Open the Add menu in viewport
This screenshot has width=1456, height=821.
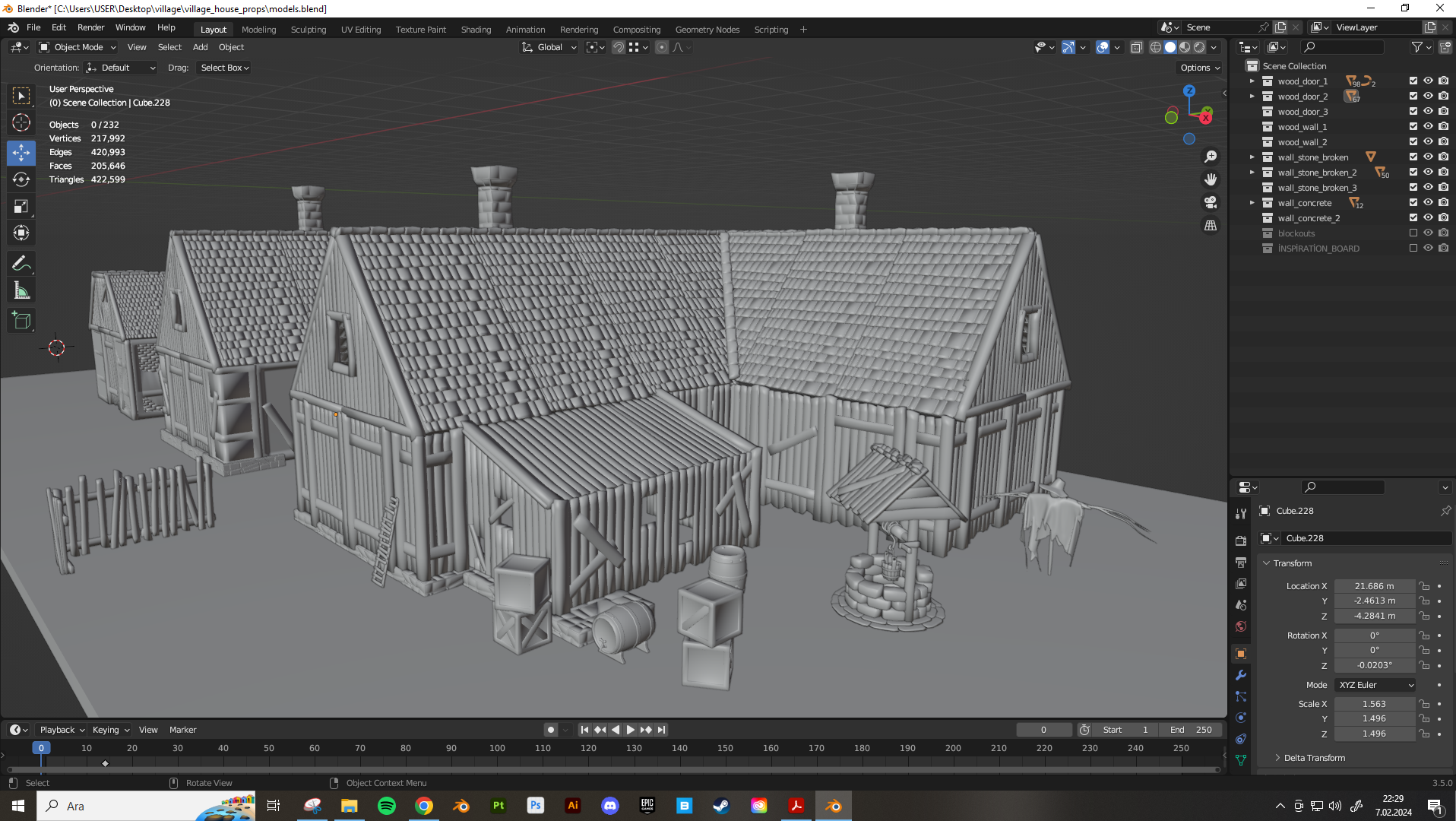[x=200, y=47]
